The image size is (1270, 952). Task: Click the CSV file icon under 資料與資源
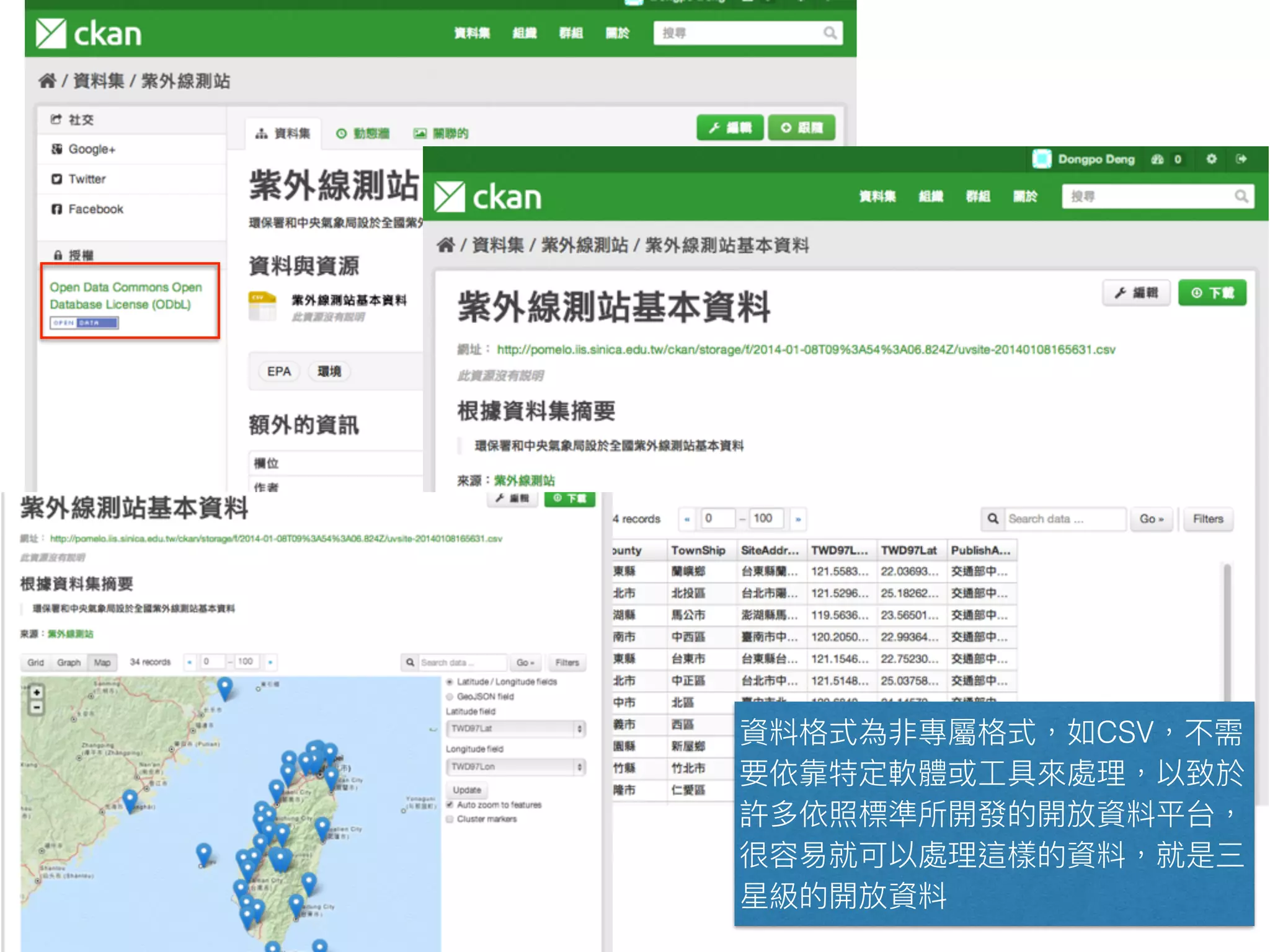(x=262, y=306)
